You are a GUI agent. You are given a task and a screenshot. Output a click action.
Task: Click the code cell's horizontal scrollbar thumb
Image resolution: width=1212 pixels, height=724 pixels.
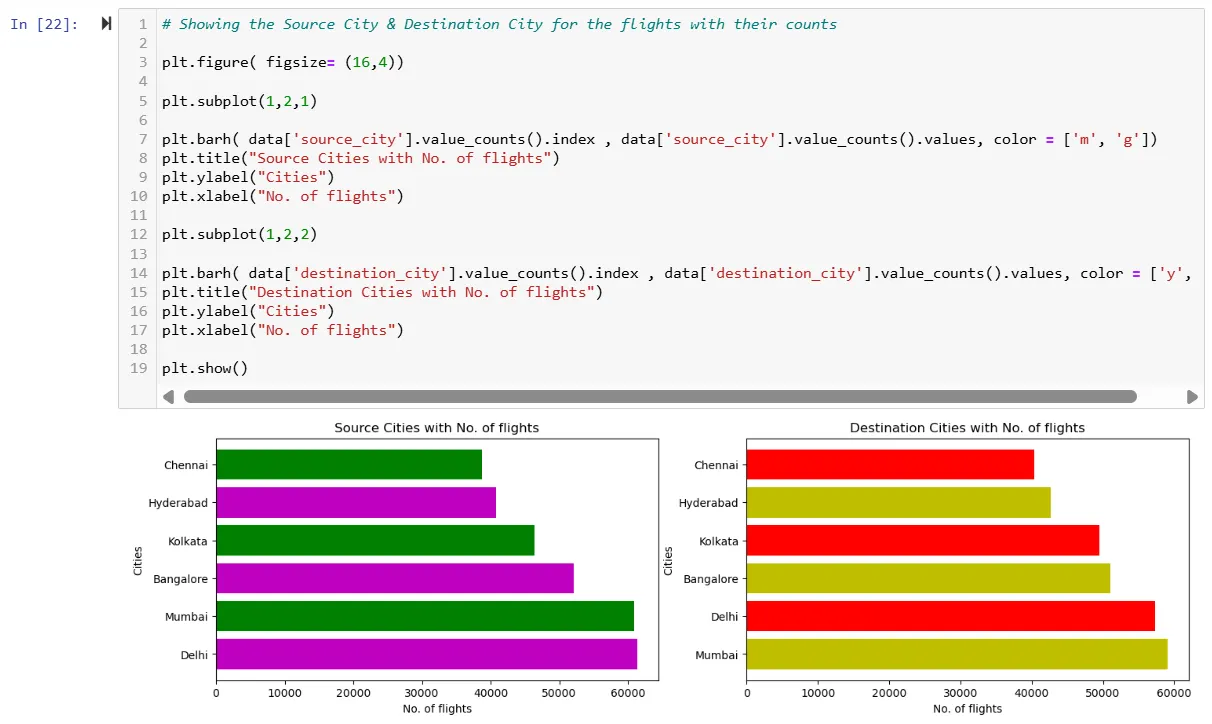point(660,397)
